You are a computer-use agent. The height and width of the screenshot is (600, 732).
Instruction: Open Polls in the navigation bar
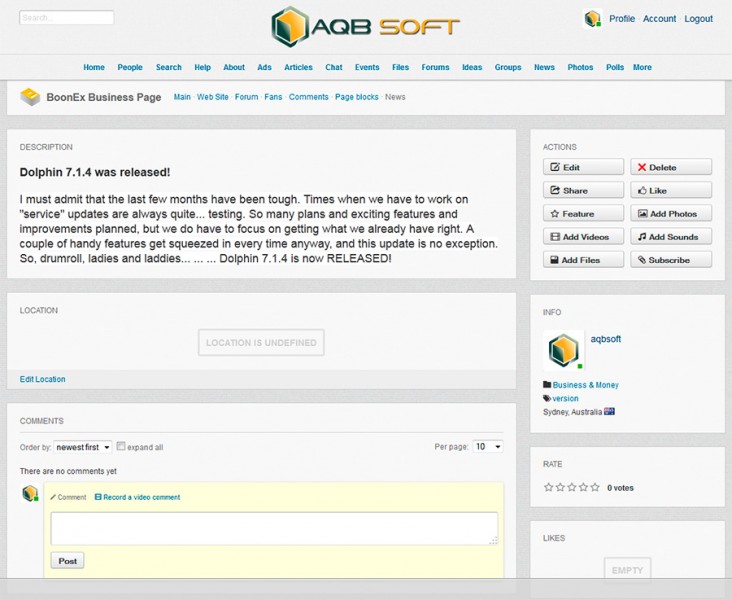coord(615,67)
